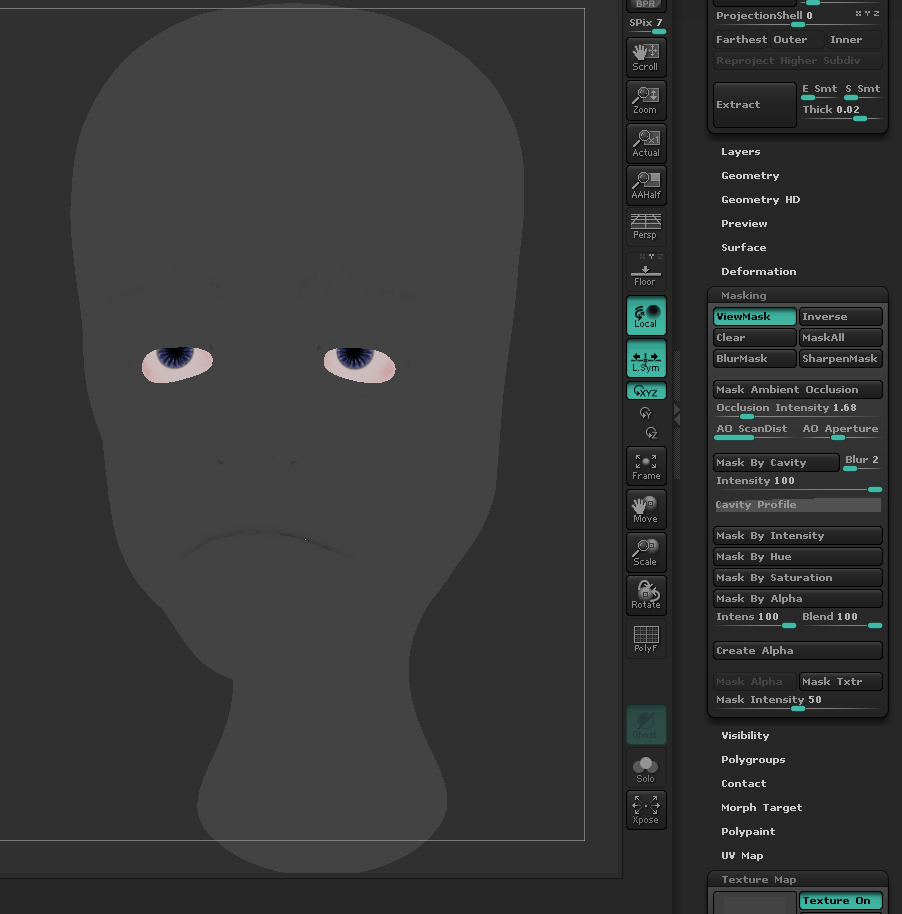This screenshot has width=902, height=914.
Task: Toggle PolyF polyframe display
Action: 645,639
